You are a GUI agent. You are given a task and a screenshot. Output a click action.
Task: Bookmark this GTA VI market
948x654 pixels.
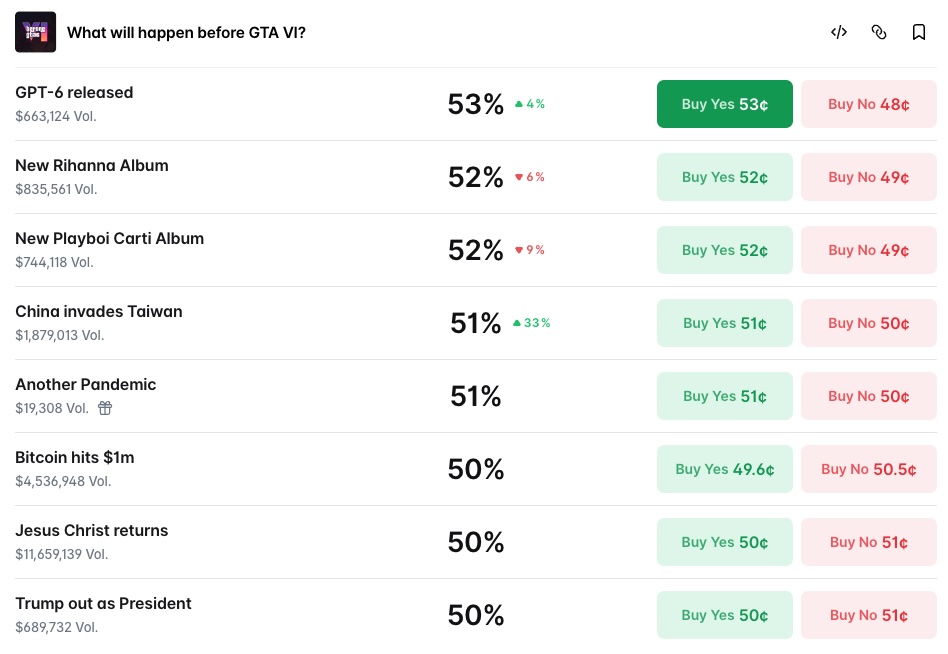pos(918,32)
